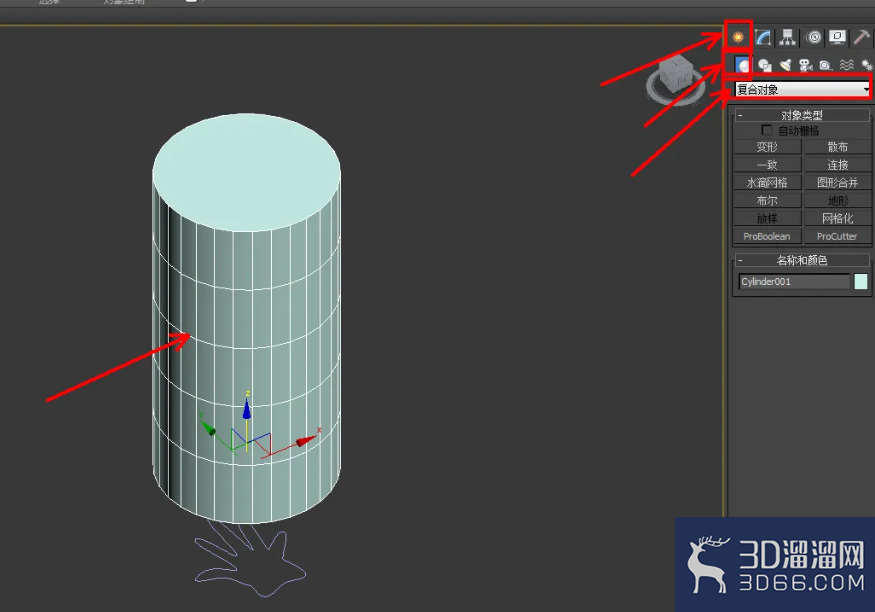875x612 pixels.
Task: Click the 连接 button
Action: (x=838, y=165)
